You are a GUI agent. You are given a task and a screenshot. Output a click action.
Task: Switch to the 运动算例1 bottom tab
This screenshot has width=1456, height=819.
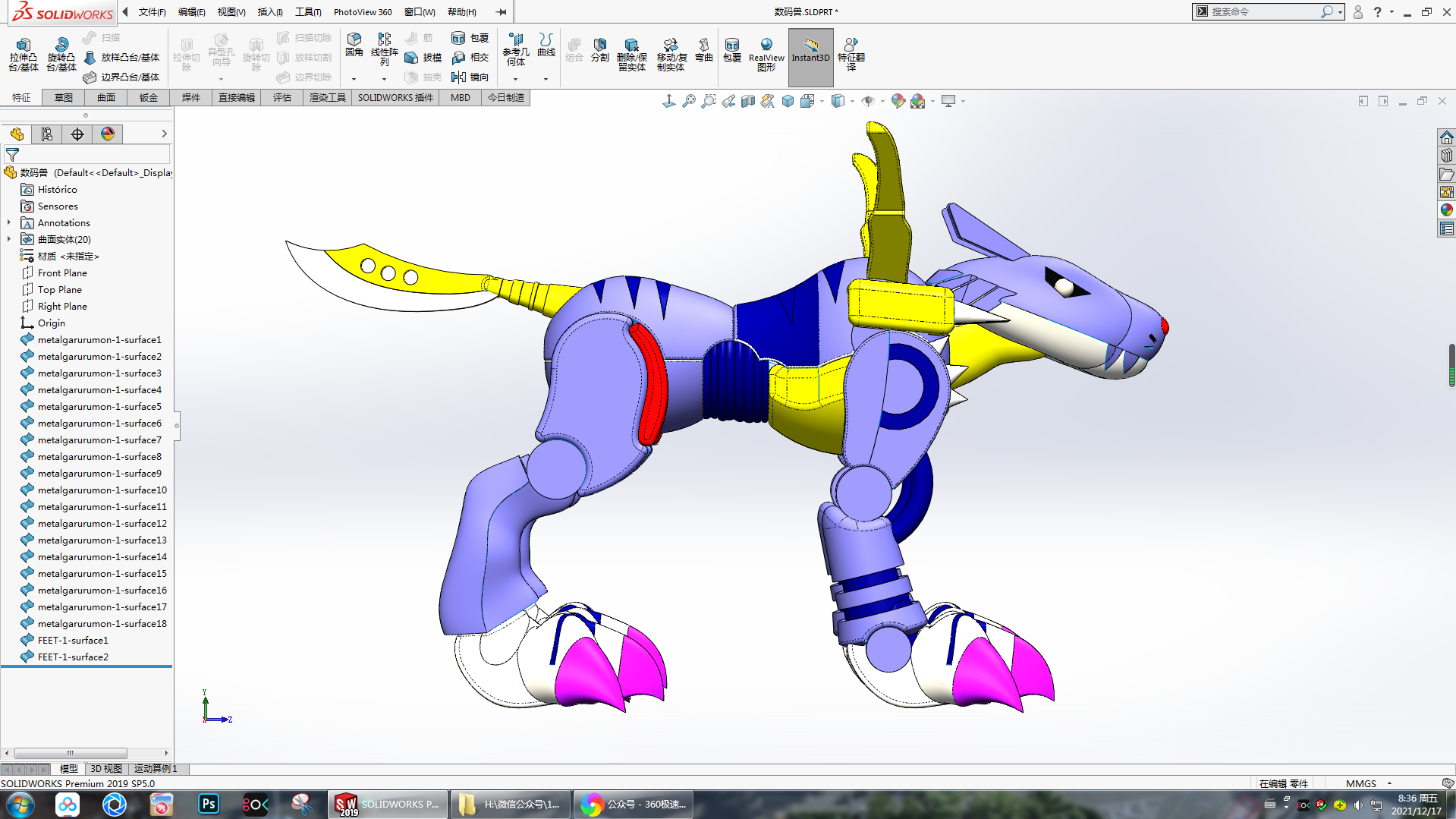click(156, 769)
